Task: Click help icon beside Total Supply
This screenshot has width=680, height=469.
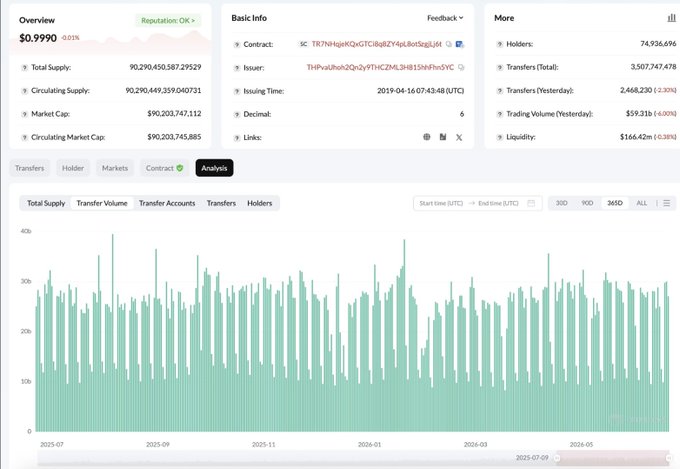Action: 25,68
